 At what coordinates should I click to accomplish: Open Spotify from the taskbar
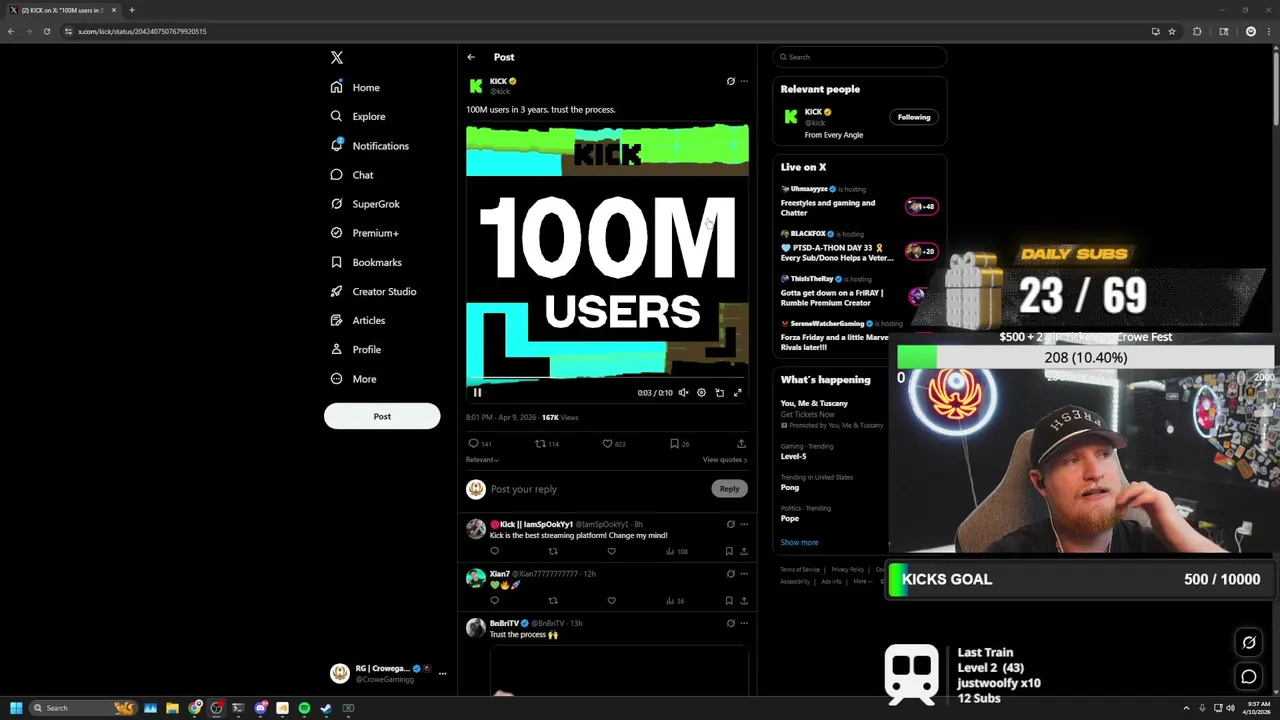tap(304, 708)
